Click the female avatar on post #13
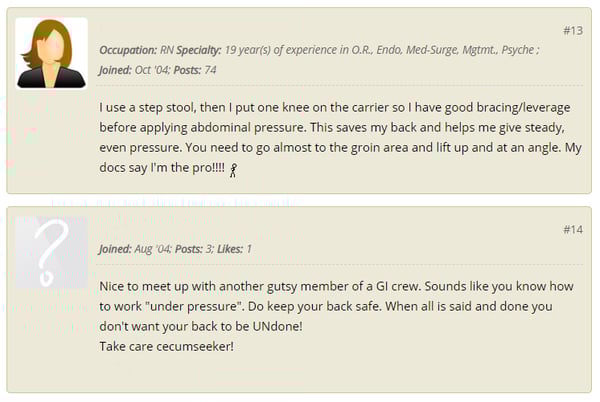Screen dimensions: 600x402 [x=51, y=53]
